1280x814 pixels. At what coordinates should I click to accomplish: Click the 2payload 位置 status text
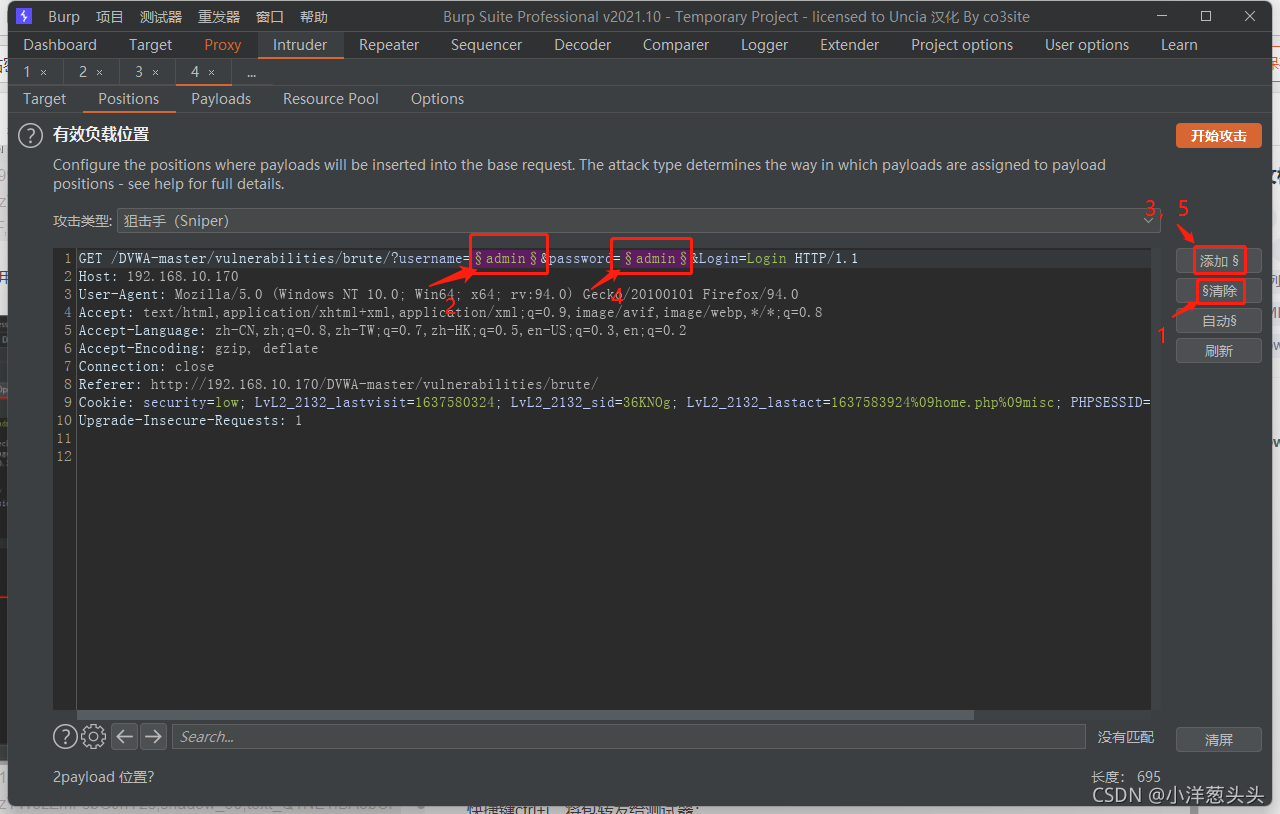(103, 777)
